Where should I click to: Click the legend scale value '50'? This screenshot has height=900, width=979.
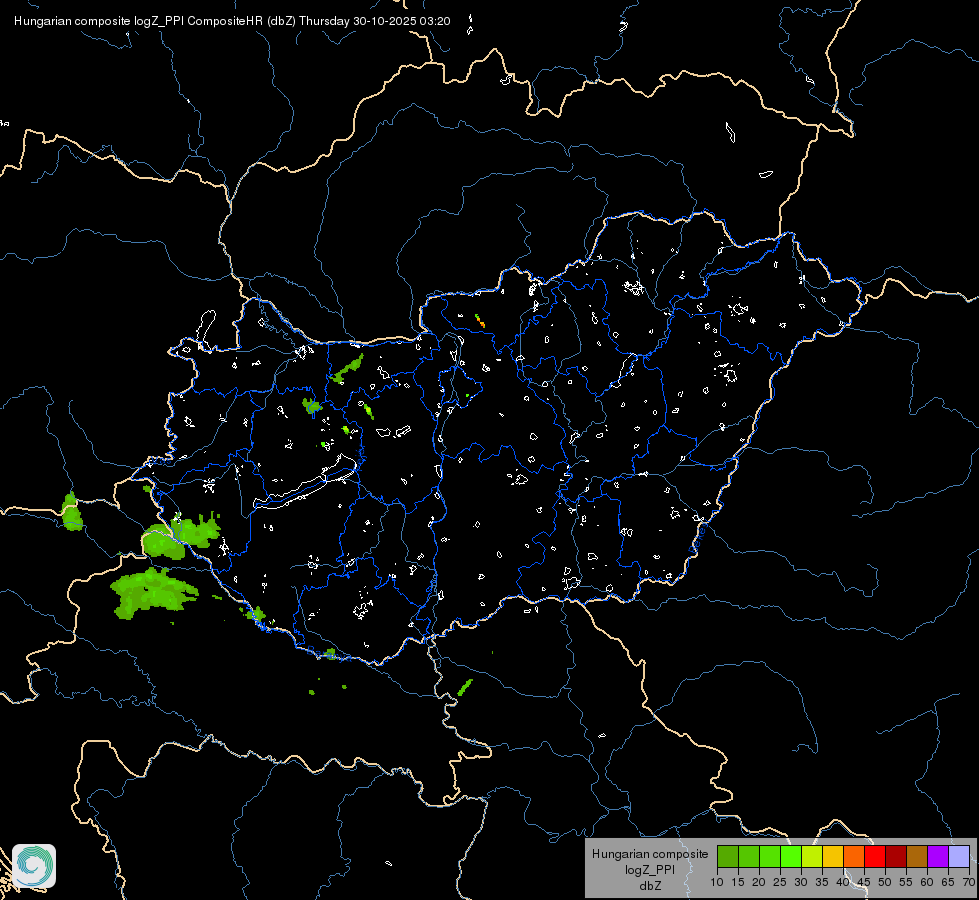[x=885, y=883]
